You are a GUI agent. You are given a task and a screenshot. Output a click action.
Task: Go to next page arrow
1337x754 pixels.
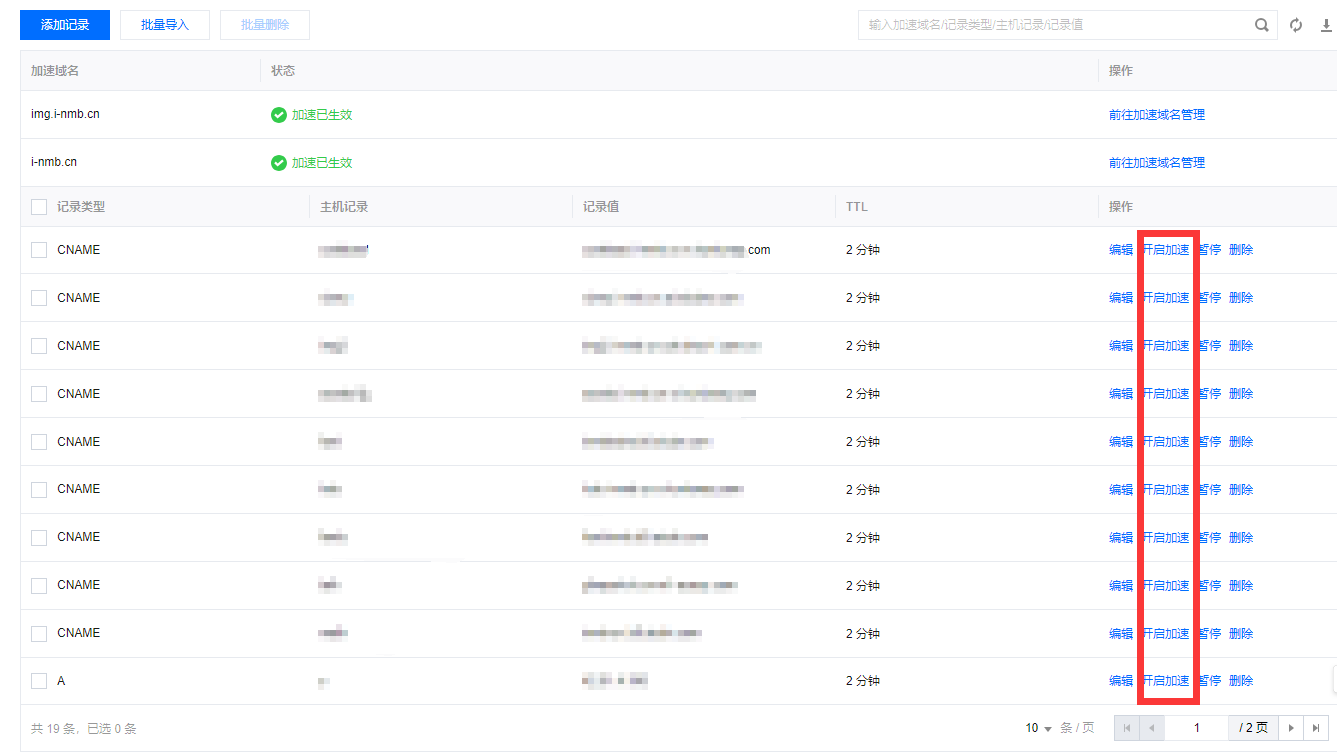tap(1292, 728)
